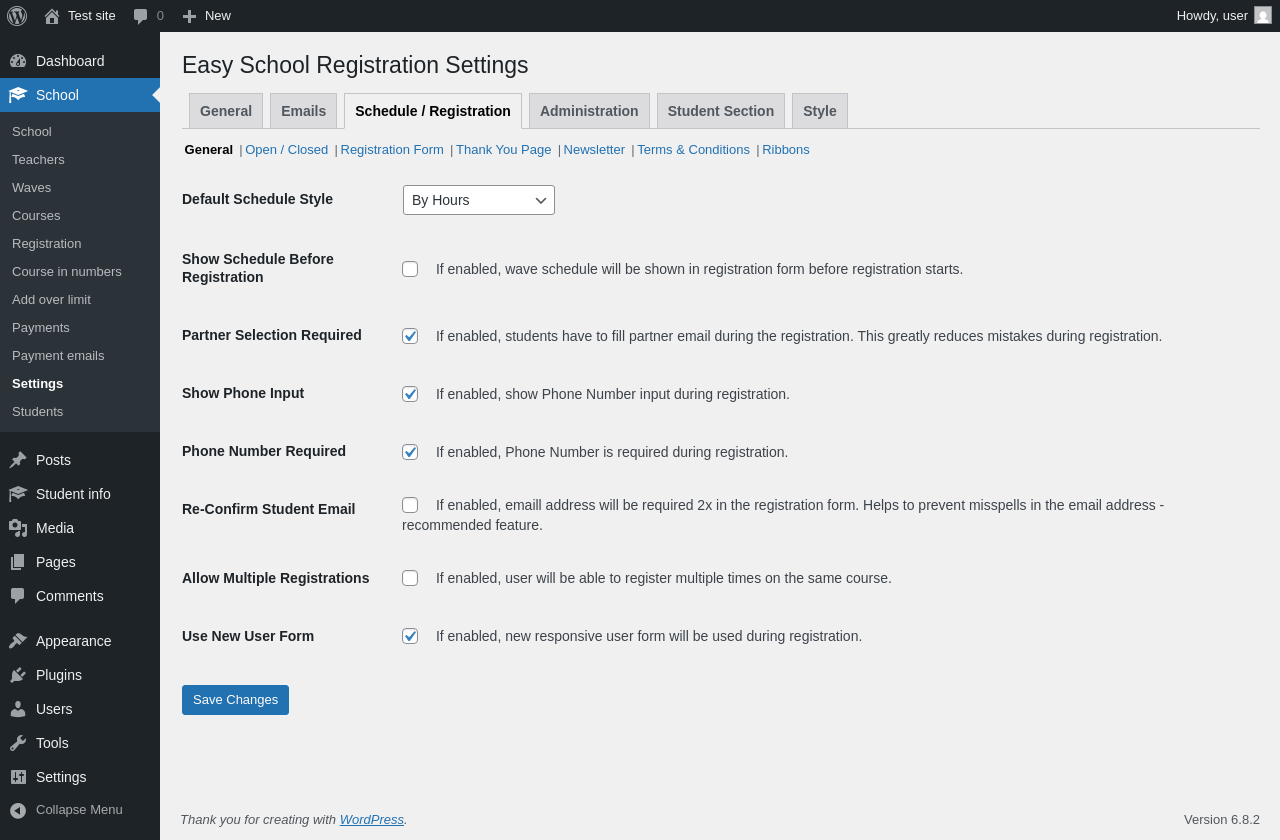Viewport: 1280px width, 840px height.
Task: Click the user avatar icon
Action: click(1263, 15)
